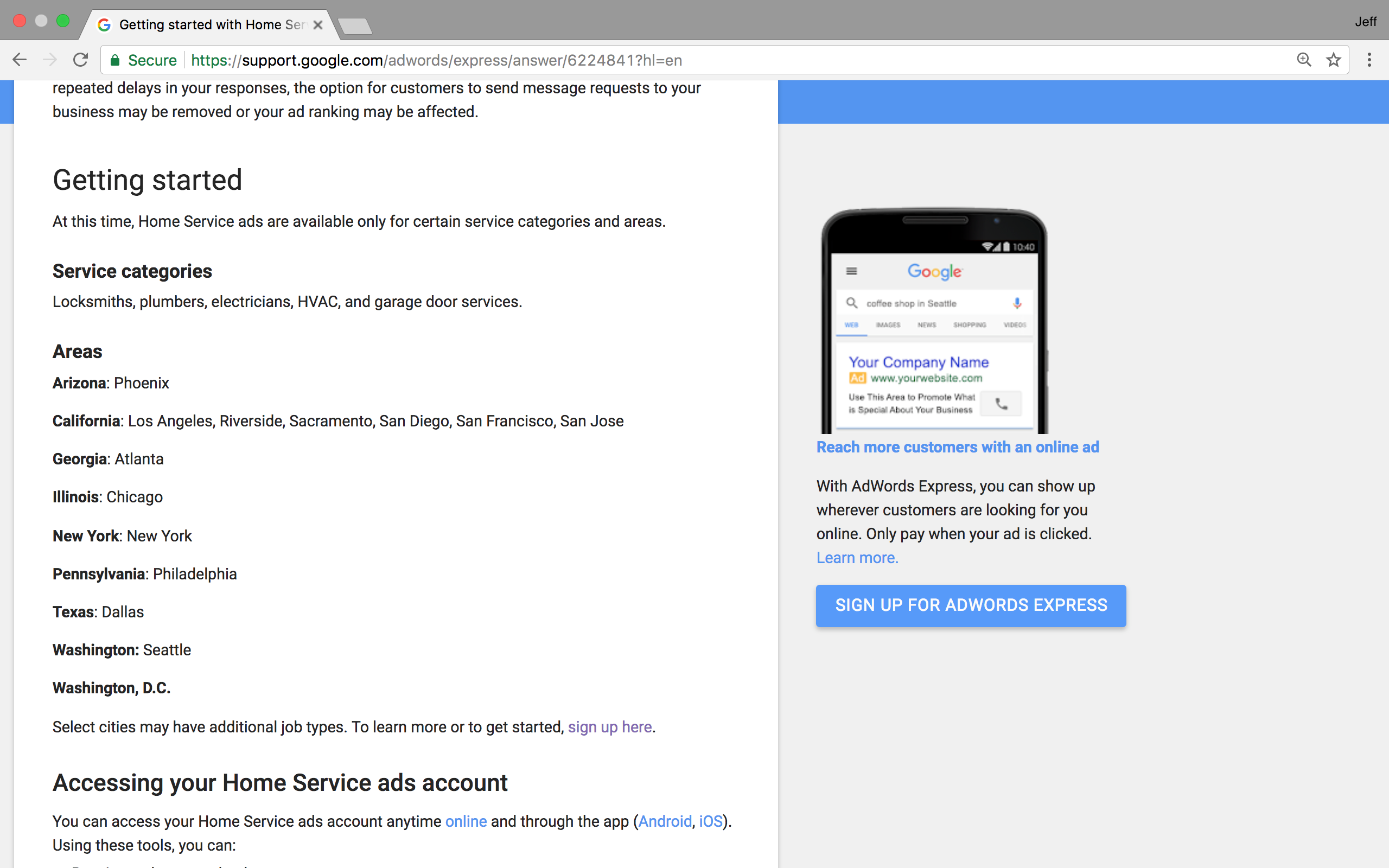Follow the 'sign up here' link

(609, 727)
